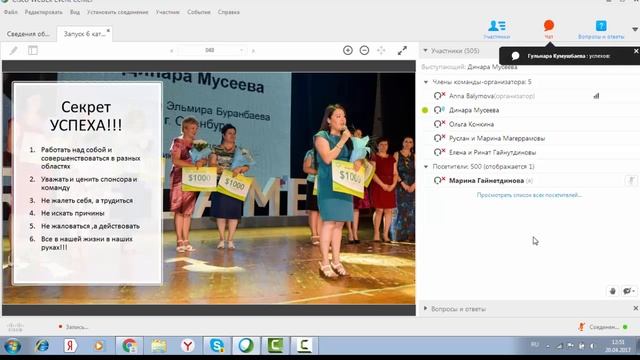Dismiss the chat notification popup
The image size is (640, 360).
tap(636, 51)
